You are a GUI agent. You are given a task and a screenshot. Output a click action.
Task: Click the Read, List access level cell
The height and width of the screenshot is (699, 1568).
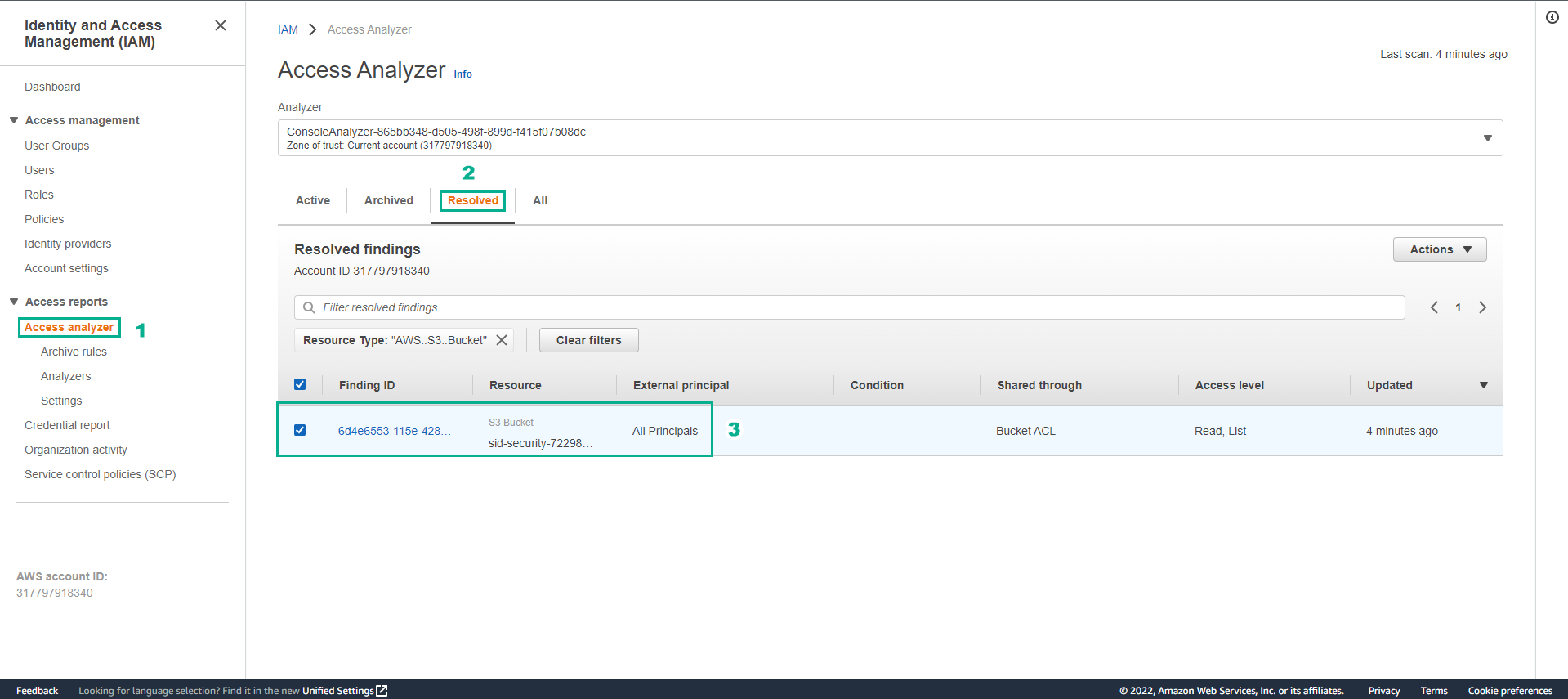point(1221,431)
